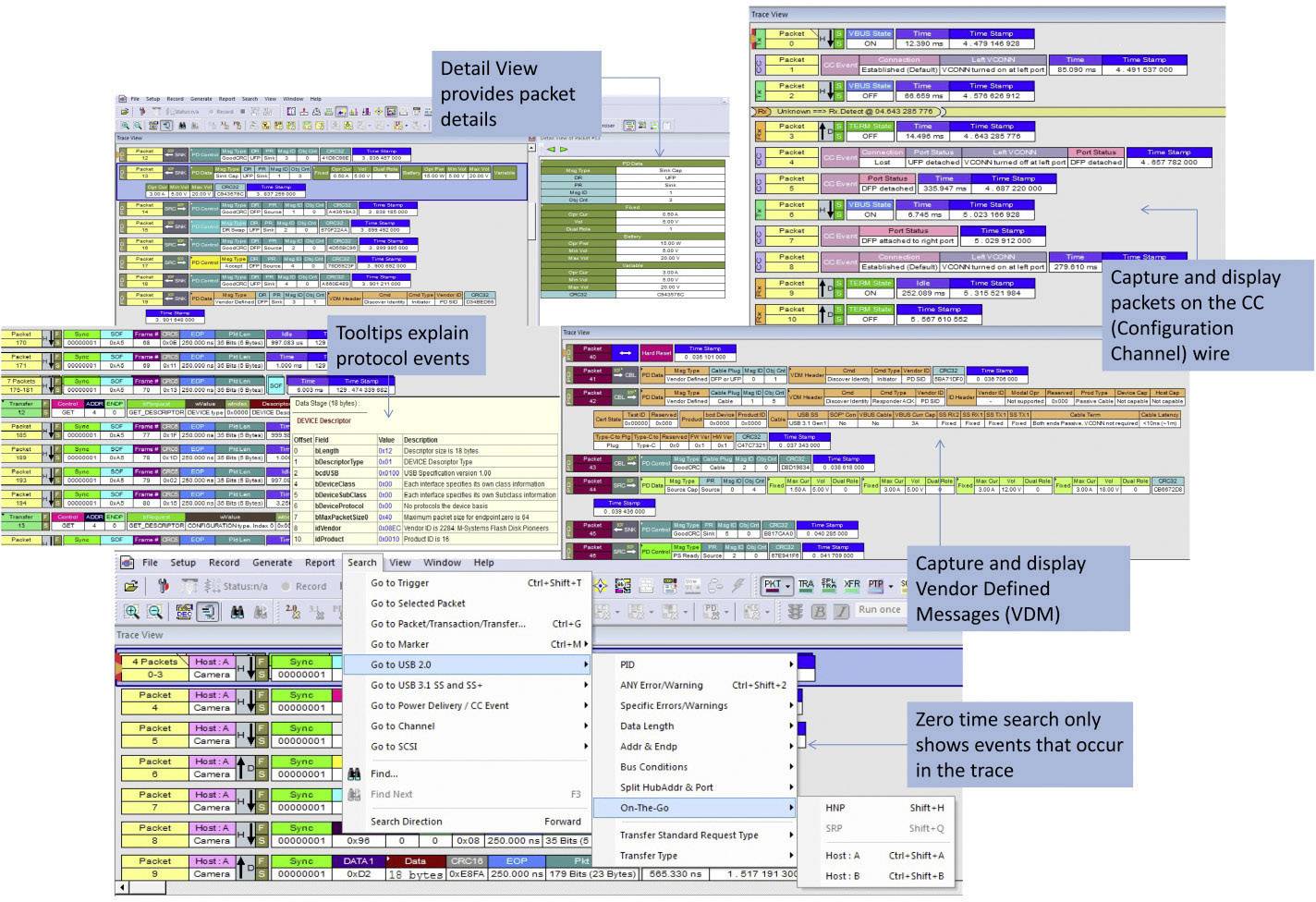Open the View menu
1316x902 pixels.
pyautogui.click(x=400, y=562)
